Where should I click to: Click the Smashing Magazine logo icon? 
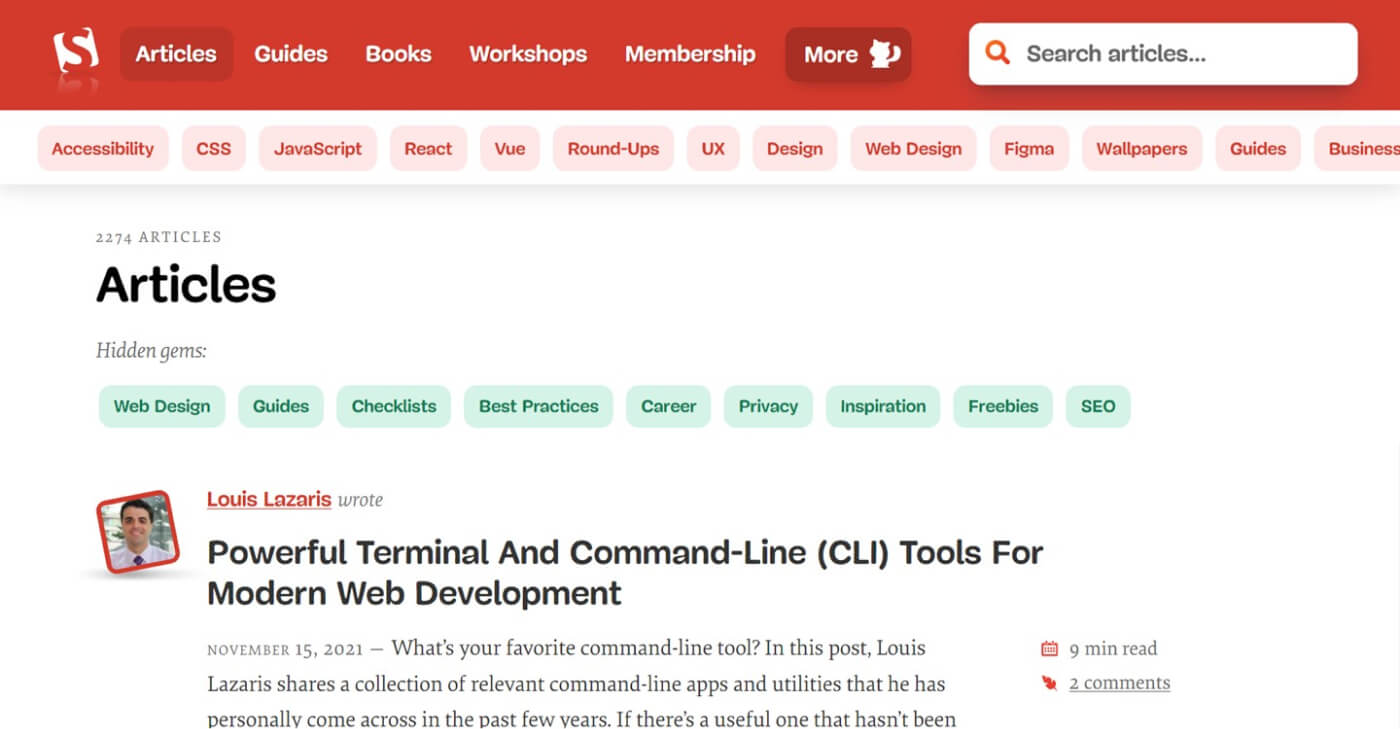76,50
